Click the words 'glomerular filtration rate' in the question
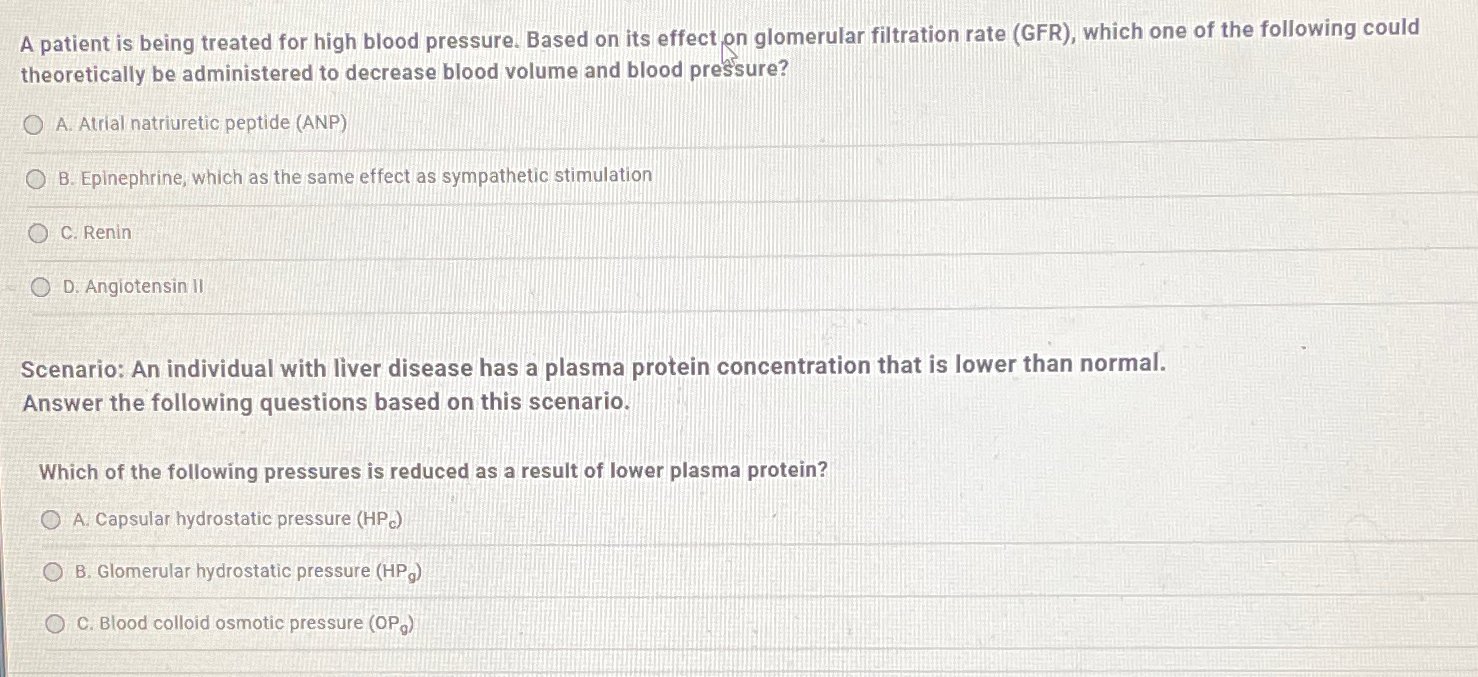Viewport: 1478px width, 677px height. click(879, 36)
